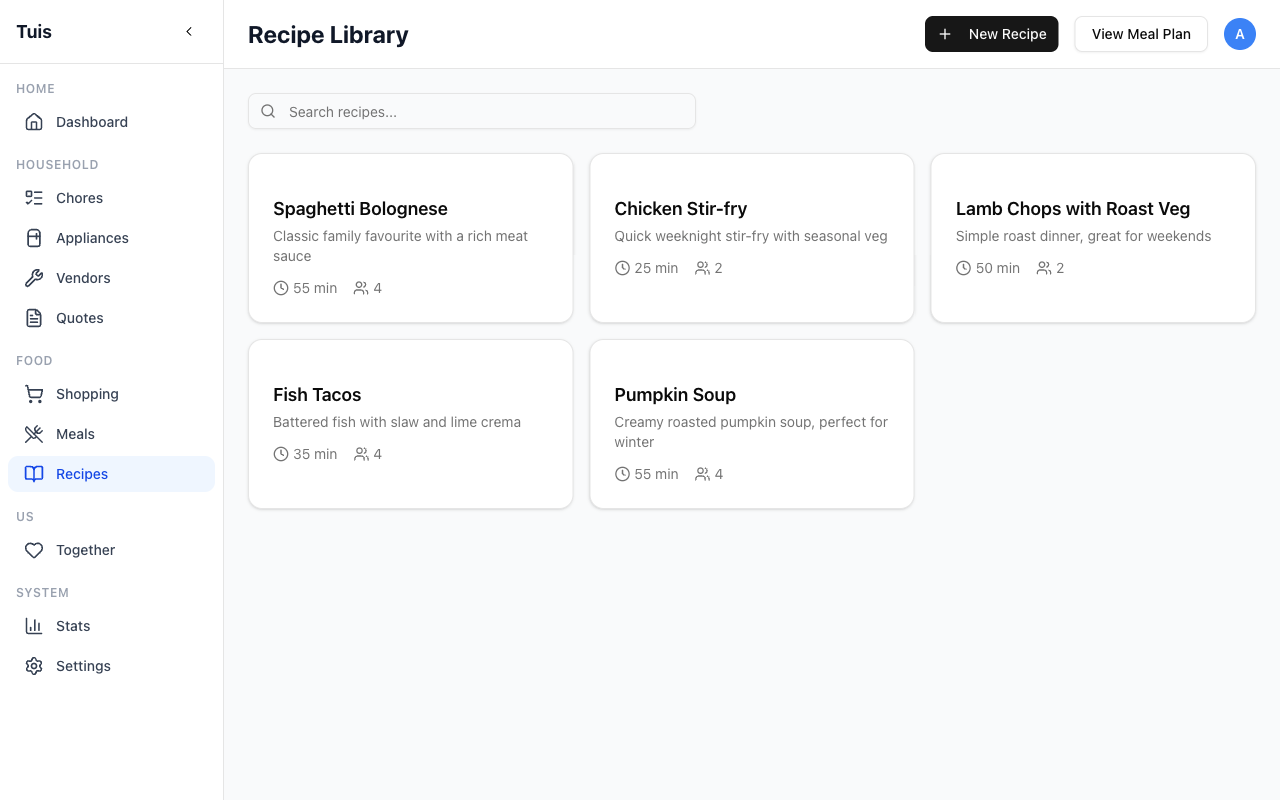Screen dimensions: 1280x800
Task: Select the Pumpkin Soup recipe card
Action: pyautogui.click(x=751, y=424)
